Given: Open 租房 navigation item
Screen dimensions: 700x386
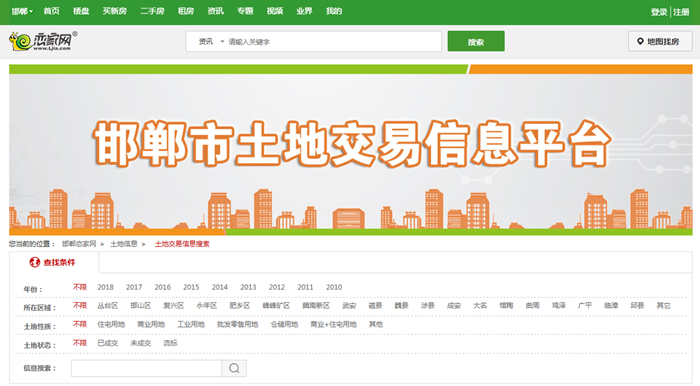Looking at the screenshot, I should pos(186,11).
